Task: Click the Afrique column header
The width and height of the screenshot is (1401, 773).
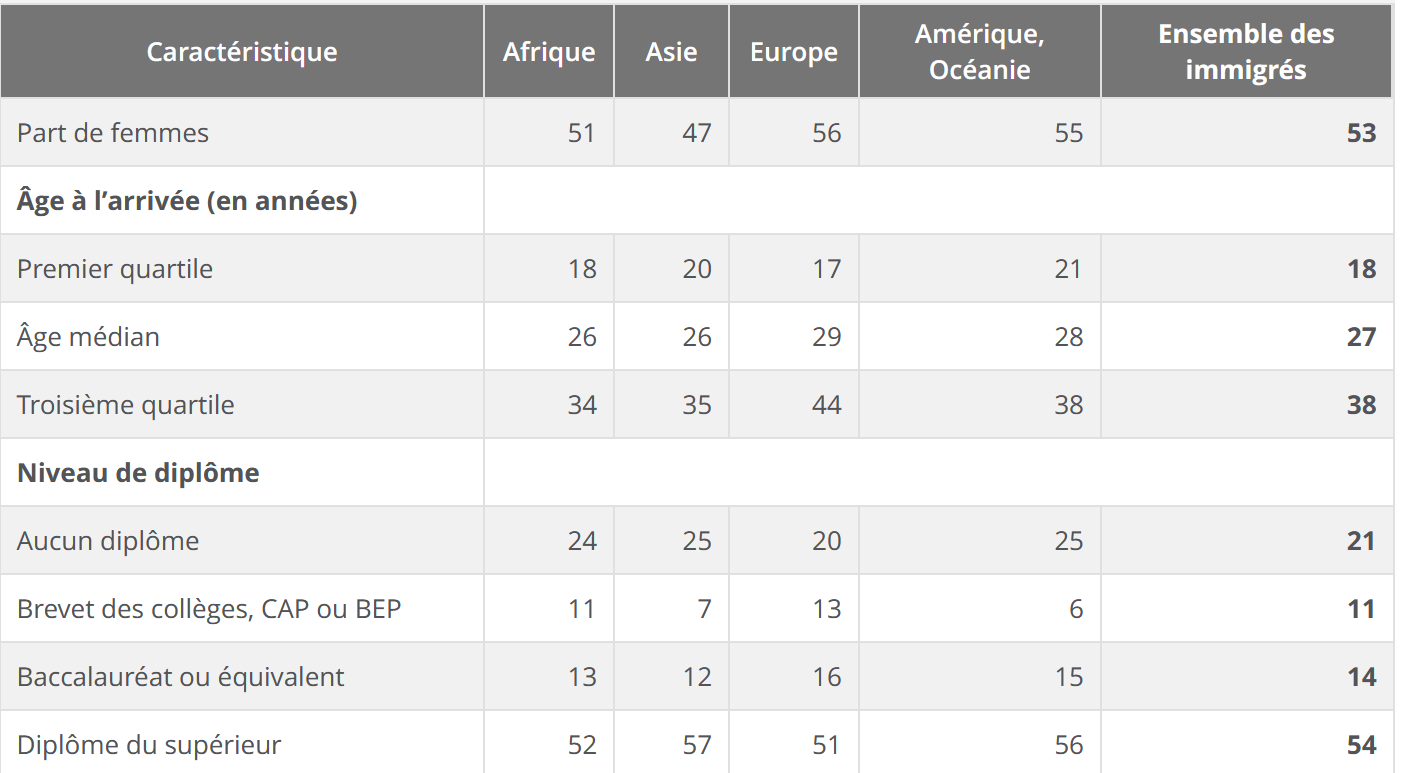Action: [549, 52]
